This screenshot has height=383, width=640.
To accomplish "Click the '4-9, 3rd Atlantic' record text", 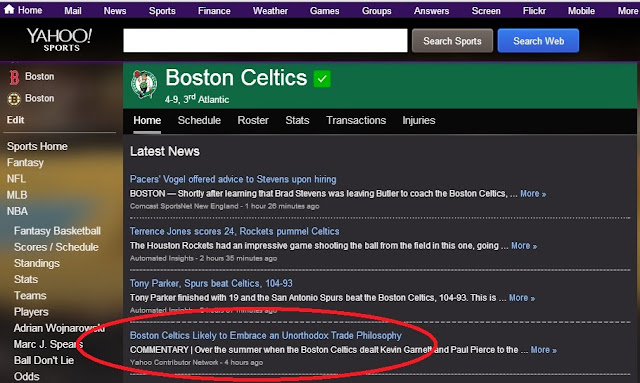I will click(x=197, y=99).
